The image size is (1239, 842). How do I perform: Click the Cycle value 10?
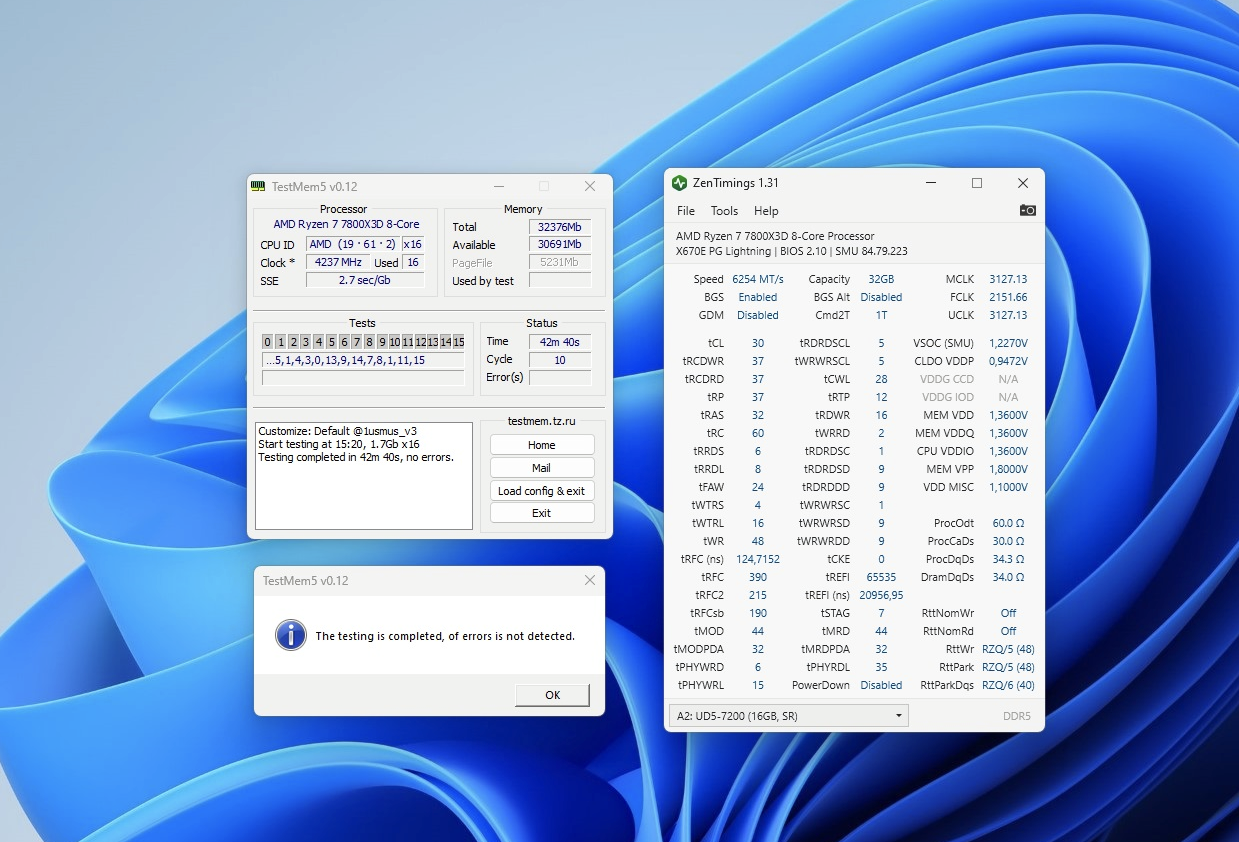(x=560, y=360)
